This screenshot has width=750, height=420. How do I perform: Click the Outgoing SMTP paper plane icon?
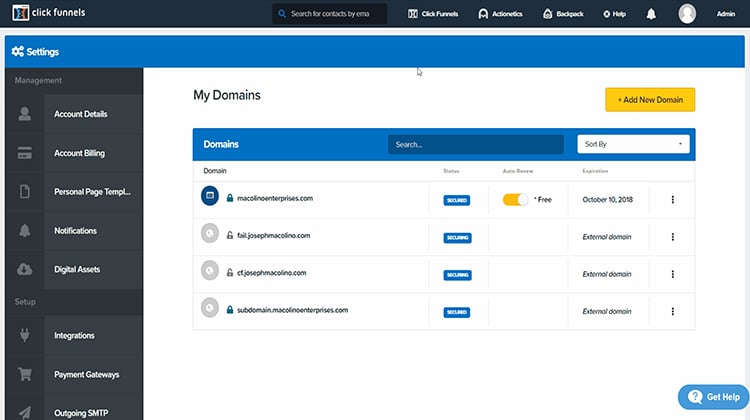point(24,410)
